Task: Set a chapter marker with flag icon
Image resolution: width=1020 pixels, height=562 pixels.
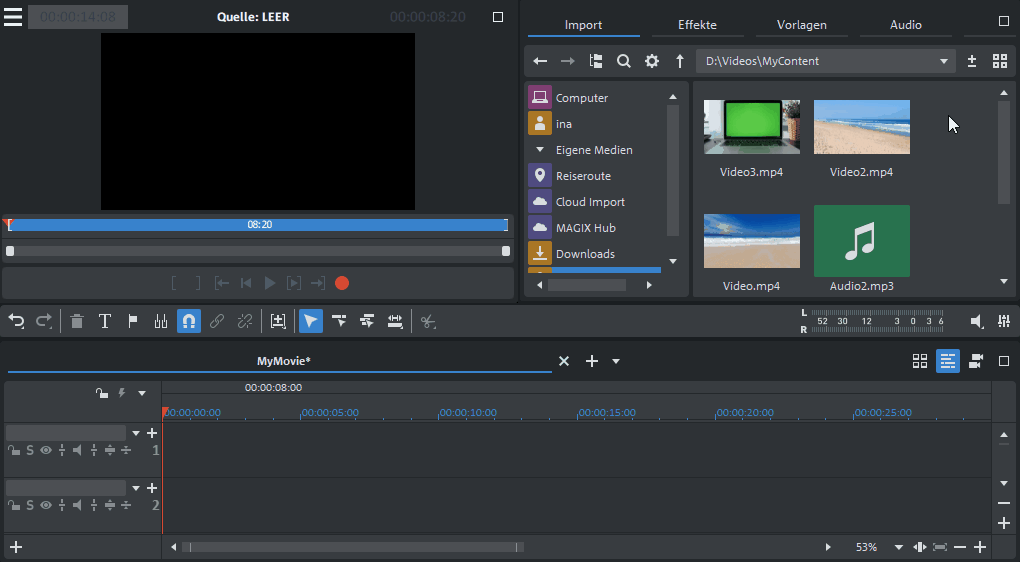Action: pos(133,321)
